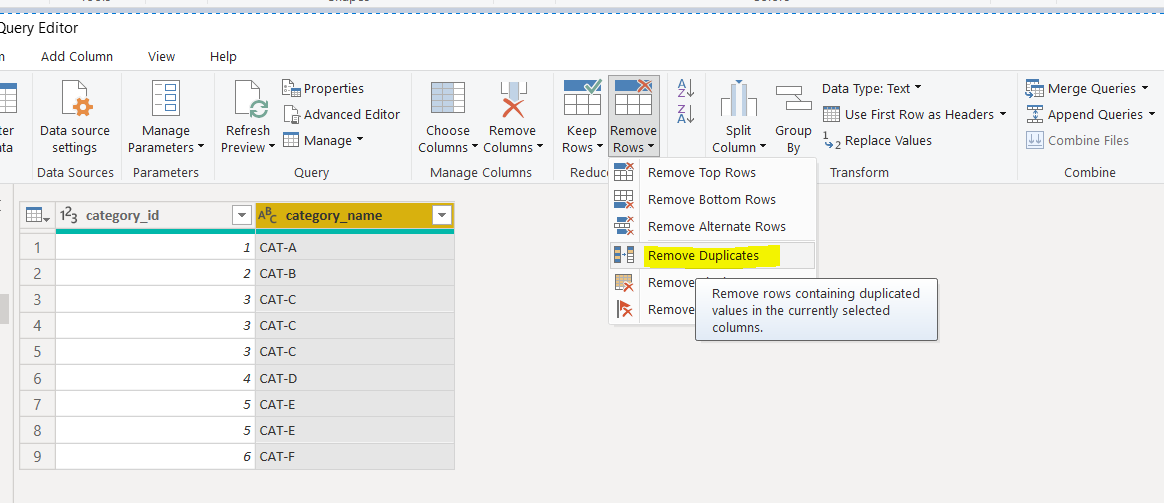Switch to the Add Column tab
The image size is (1164, 503).
tap(77, 56)
